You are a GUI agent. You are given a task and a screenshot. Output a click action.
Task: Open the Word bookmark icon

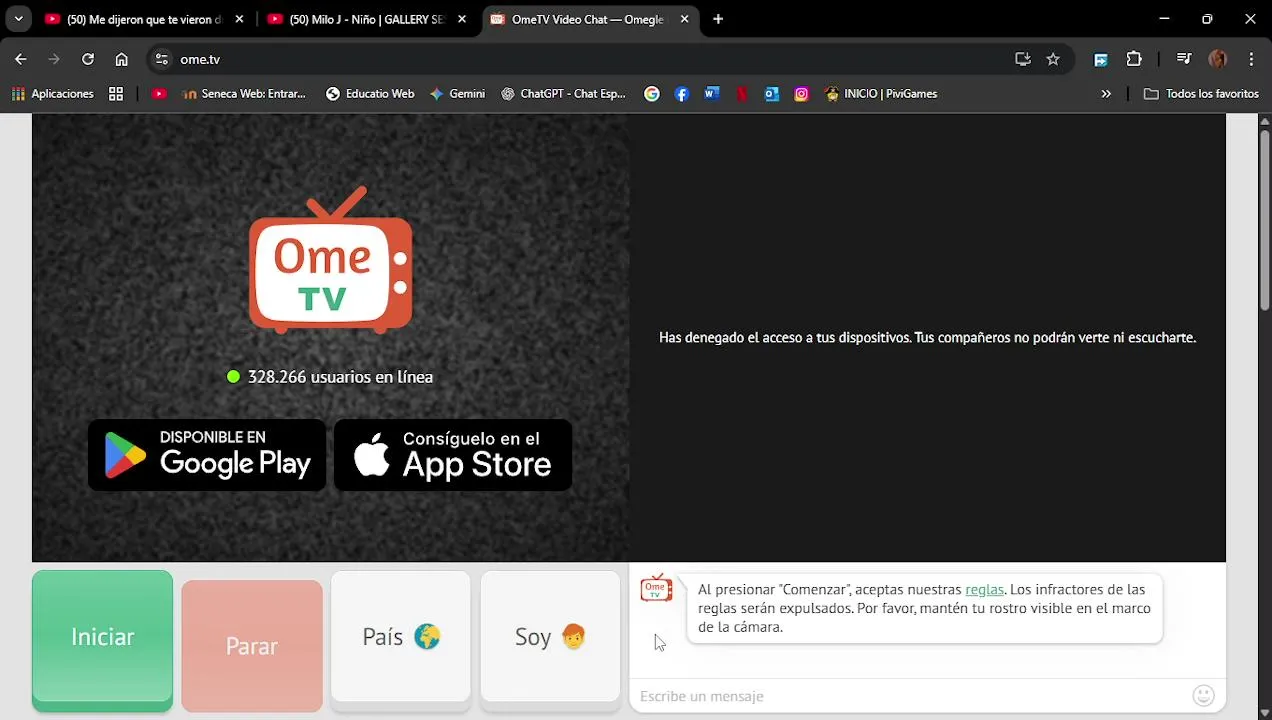(x=712, y=94)
